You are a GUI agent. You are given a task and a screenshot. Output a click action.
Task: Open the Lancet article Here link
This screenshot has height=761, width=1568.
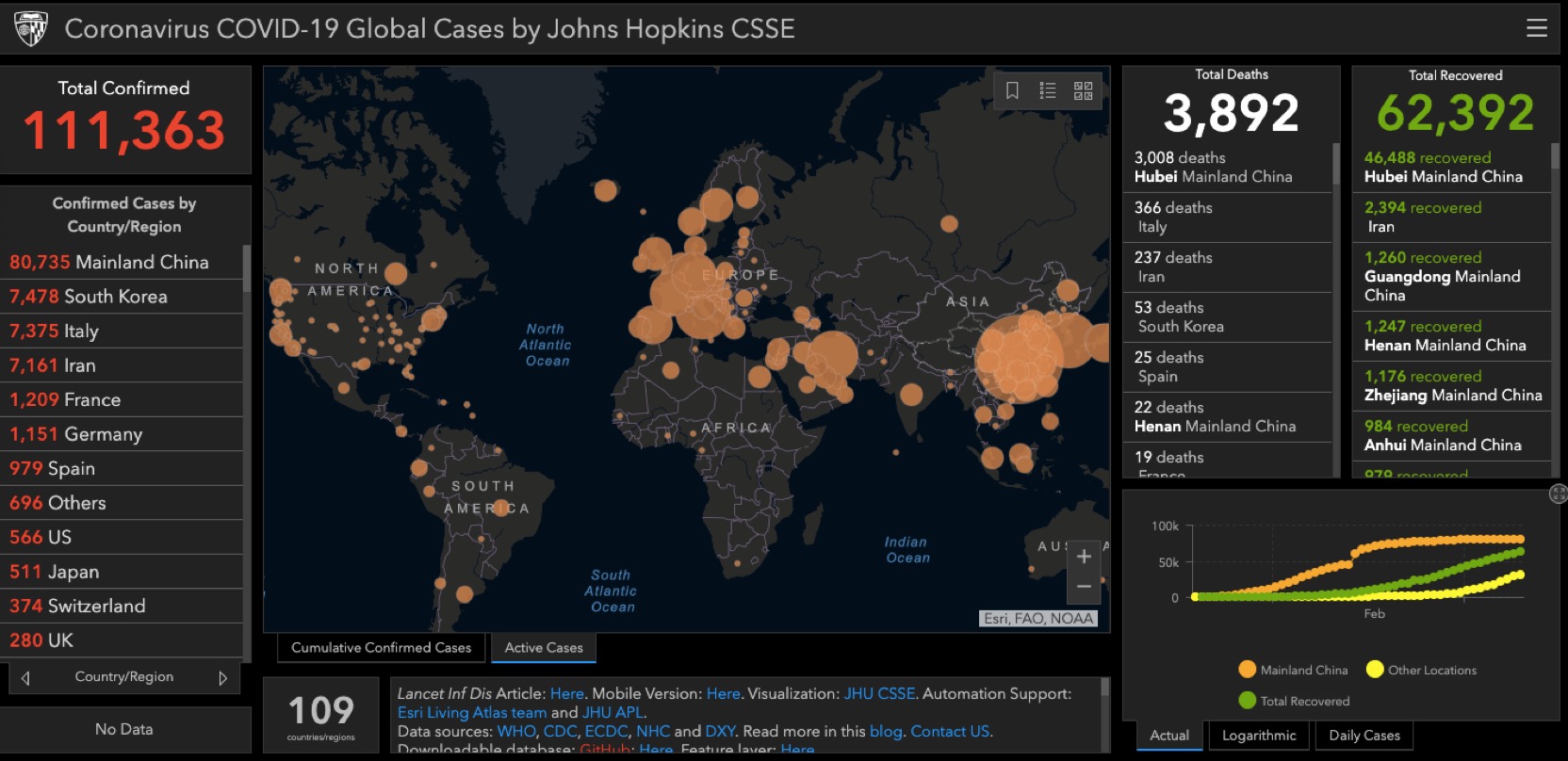(566, 694)
